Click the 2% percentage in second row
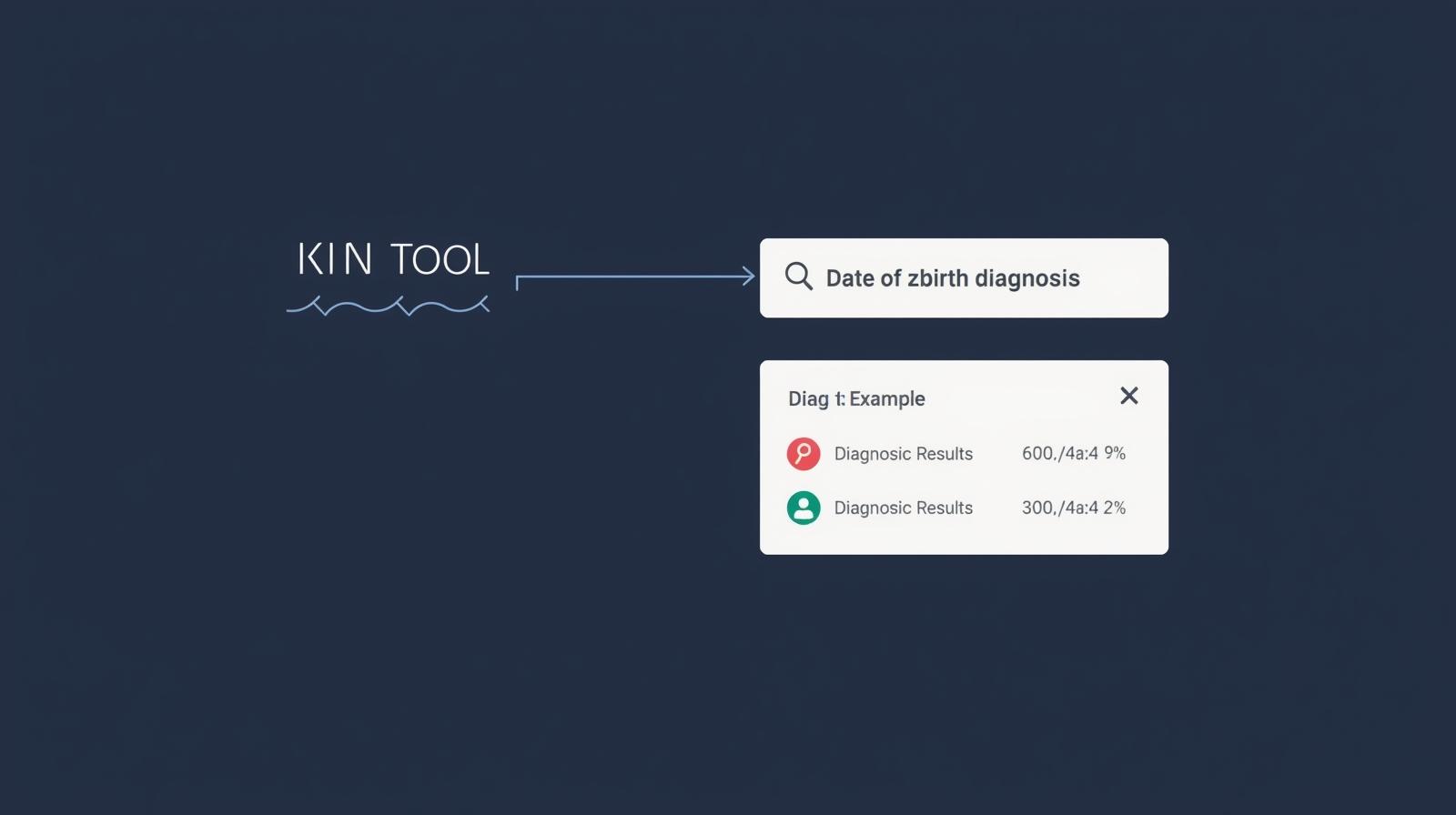 pyautogui.click(x=1115, y=508)
